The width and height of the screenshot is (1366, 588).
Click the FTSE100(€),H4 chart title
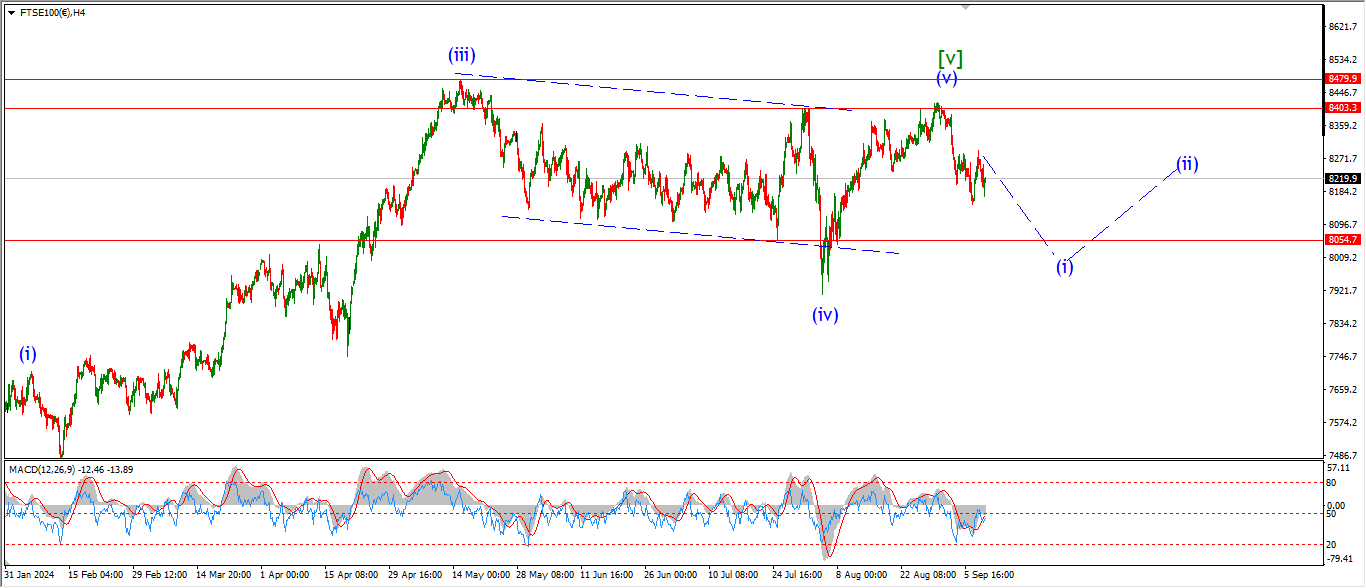click(x=52, y=13)
